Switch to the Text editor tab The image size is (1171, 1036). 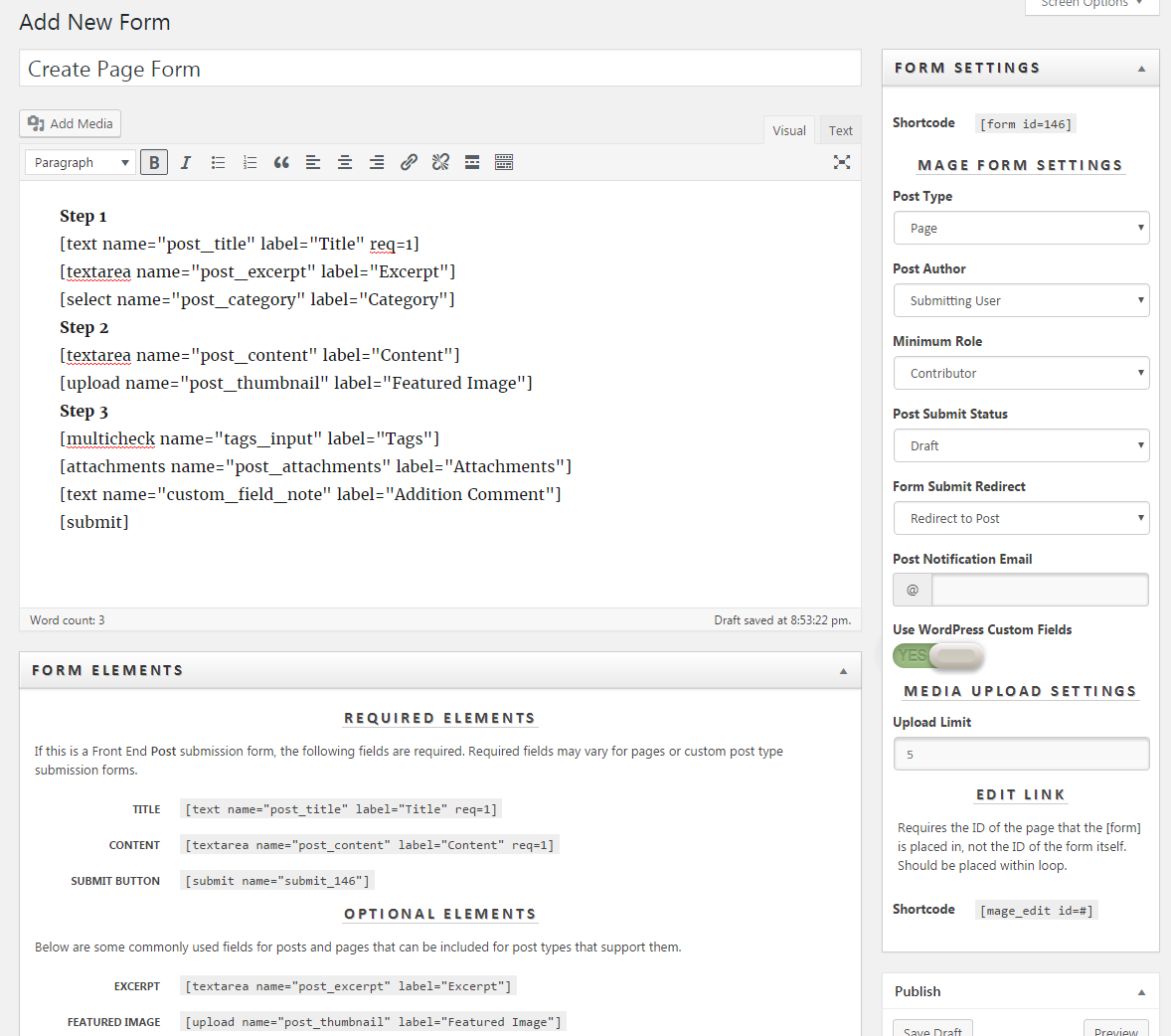click(x=840, y=130)
